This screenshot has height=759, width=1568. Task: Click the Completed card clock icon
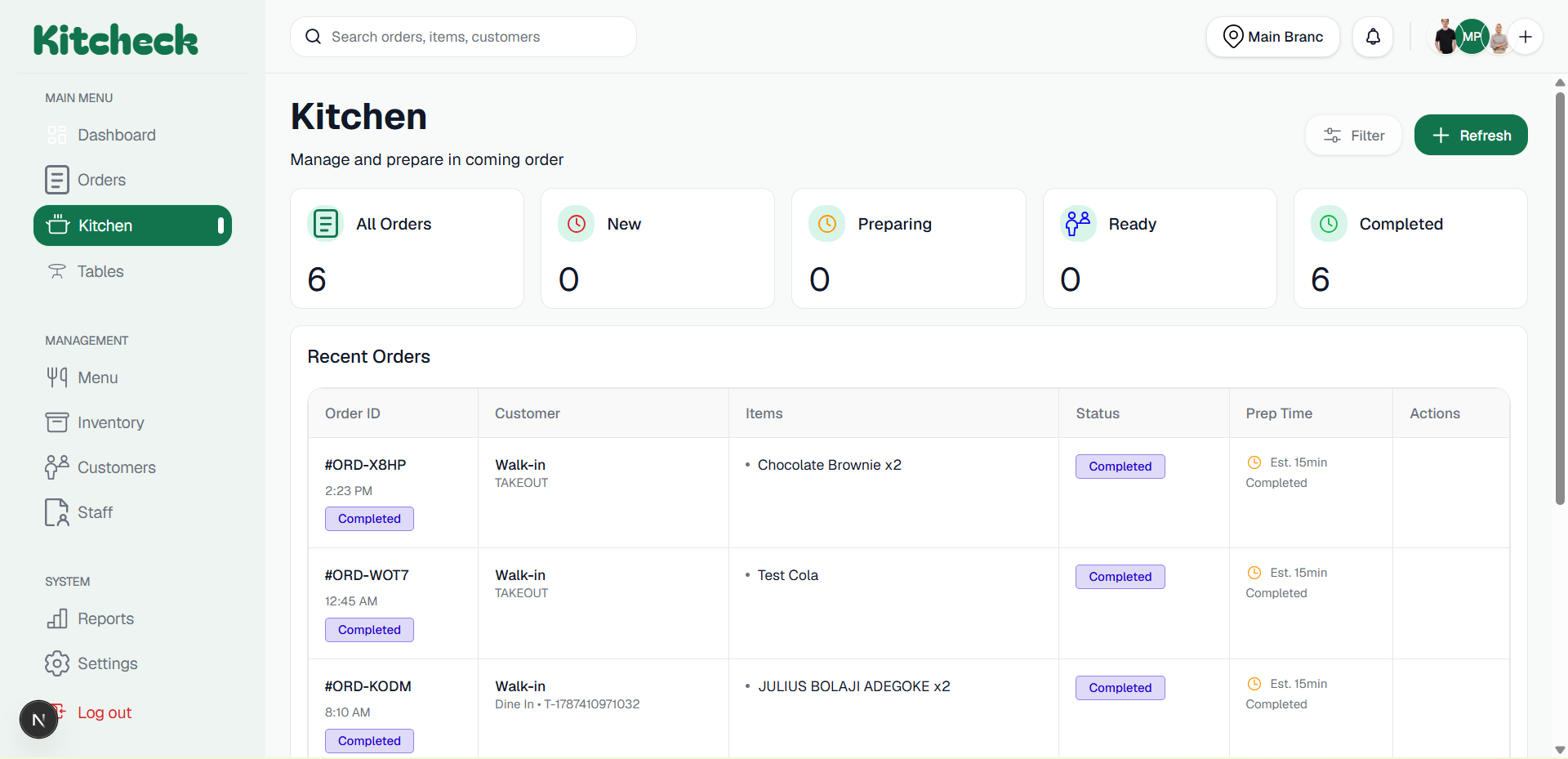coord(1329,223)
